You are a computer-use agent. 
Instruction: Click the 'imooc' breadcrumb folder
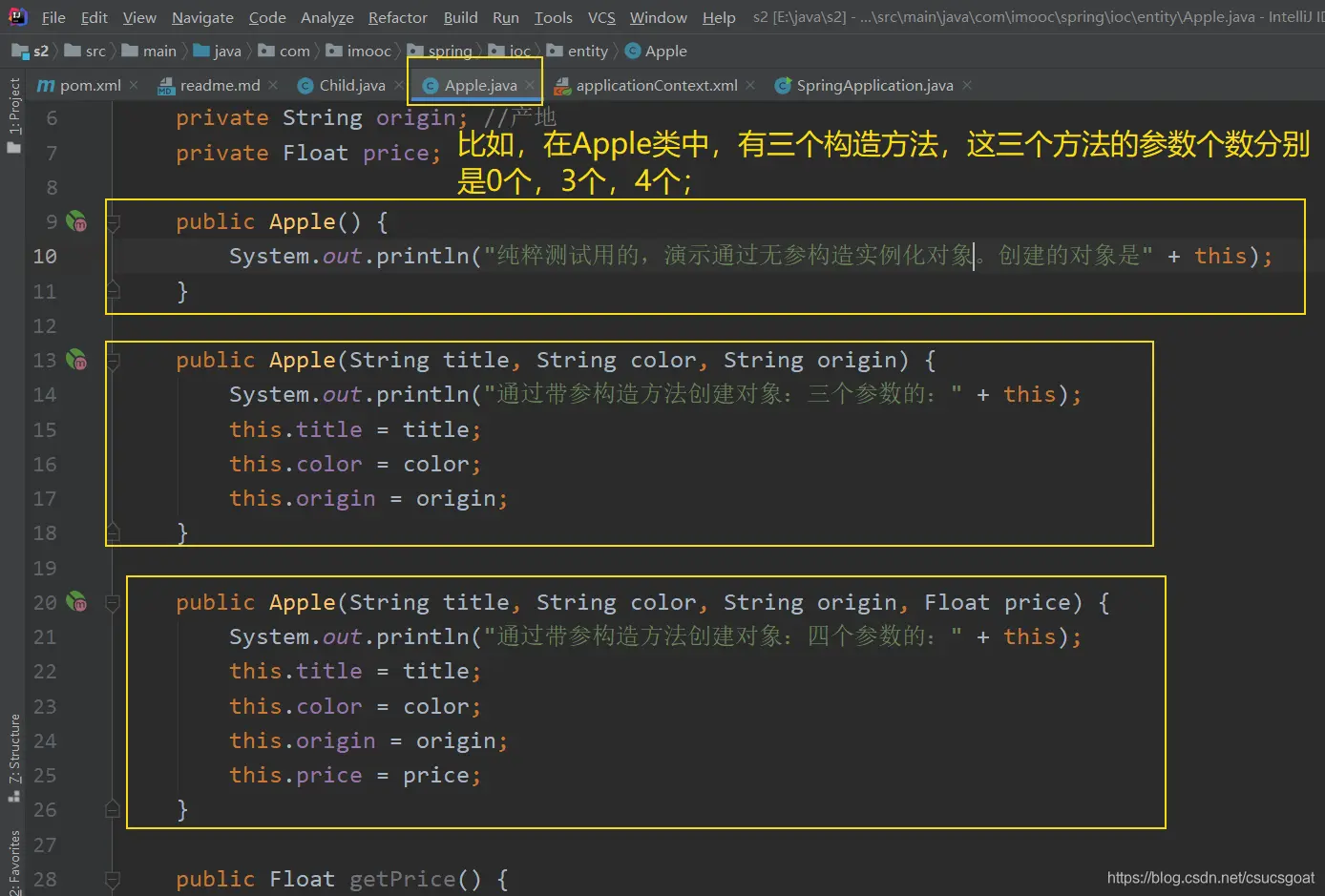[x=368, y=51]
